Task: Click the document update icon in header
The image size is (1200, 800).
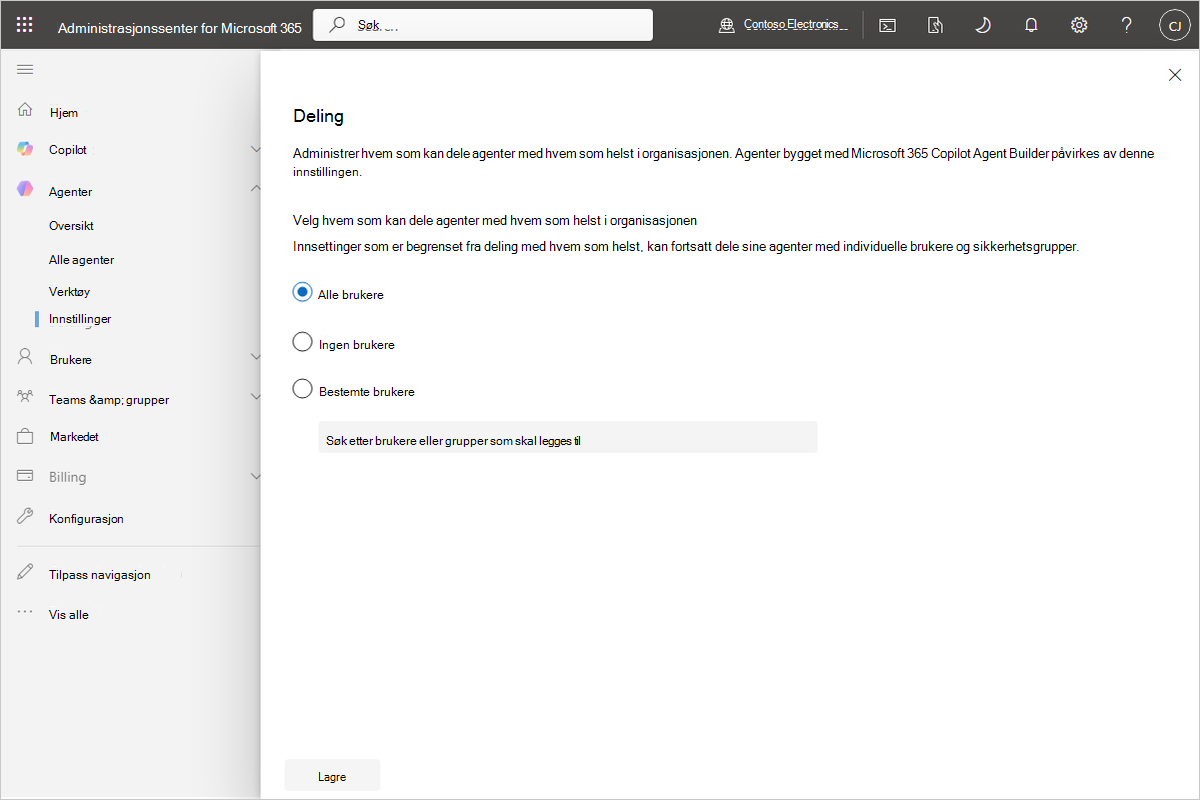Action: point(935,26)
